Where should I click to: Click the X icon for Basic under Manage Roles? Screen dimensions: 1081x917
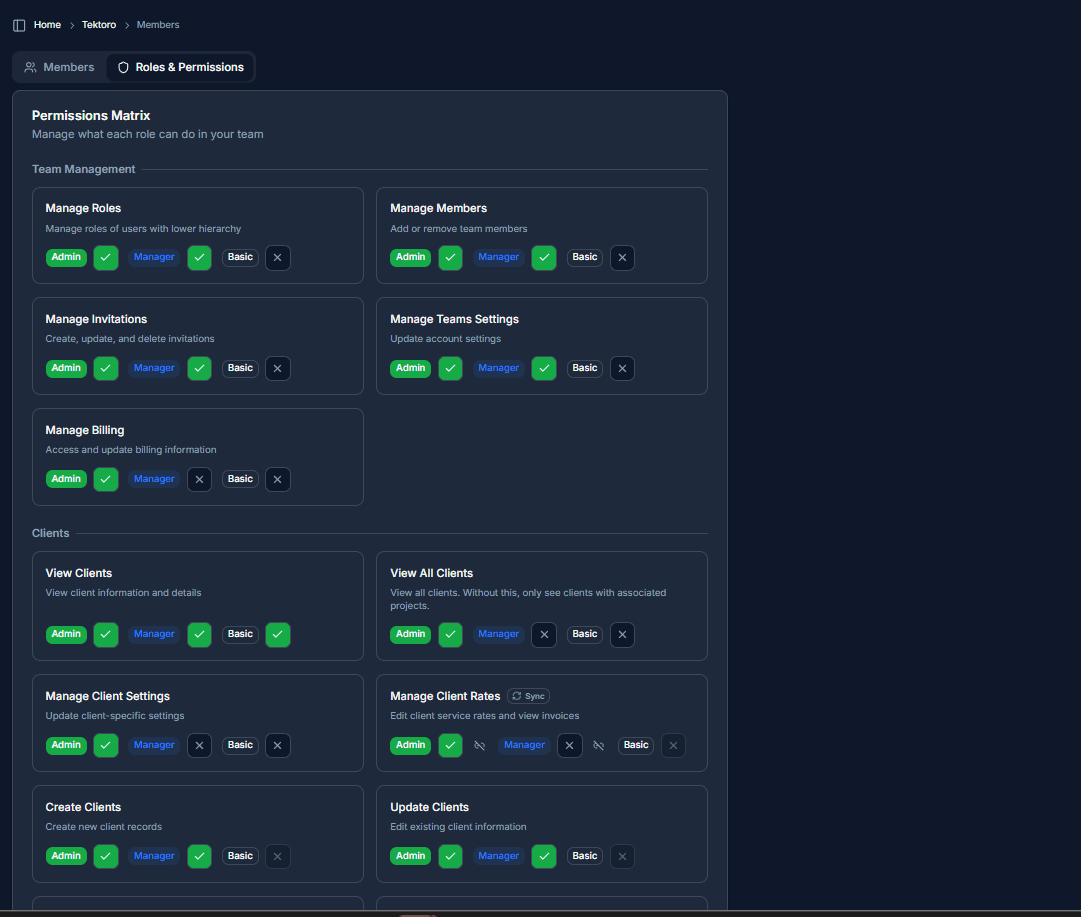(x=278, y=258)
